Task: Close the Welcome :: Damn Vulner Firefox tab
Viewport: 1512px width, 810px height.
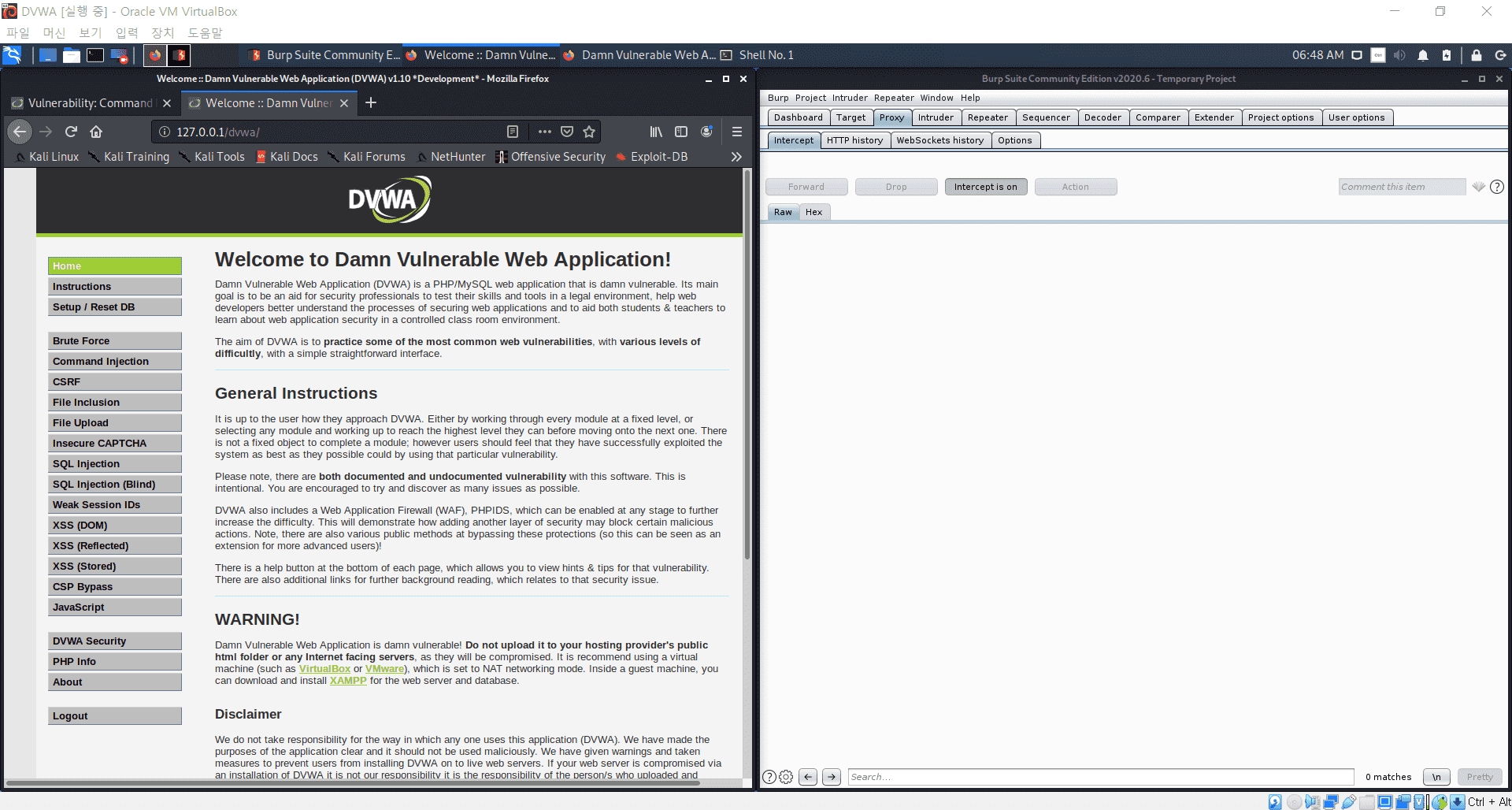Action: click(344, 103)
